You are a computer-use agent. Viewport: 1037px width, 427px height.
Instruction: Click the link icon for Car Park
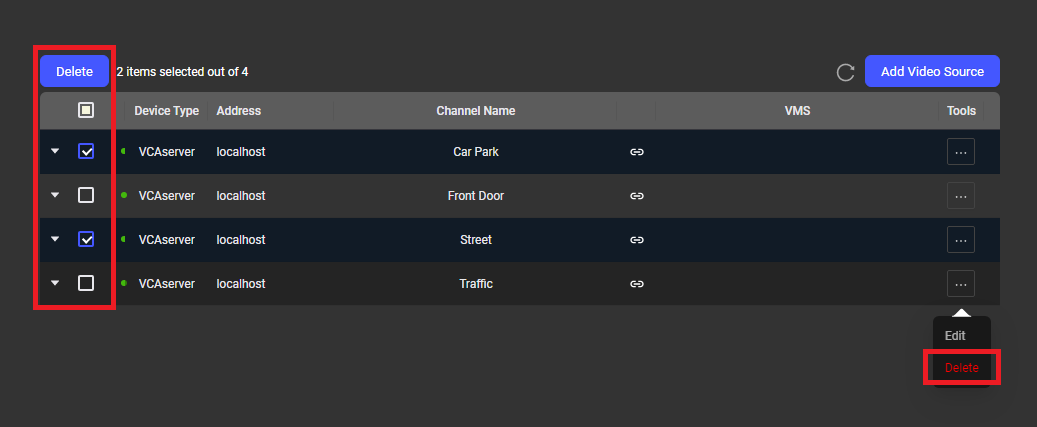click(x=636, y=152)
